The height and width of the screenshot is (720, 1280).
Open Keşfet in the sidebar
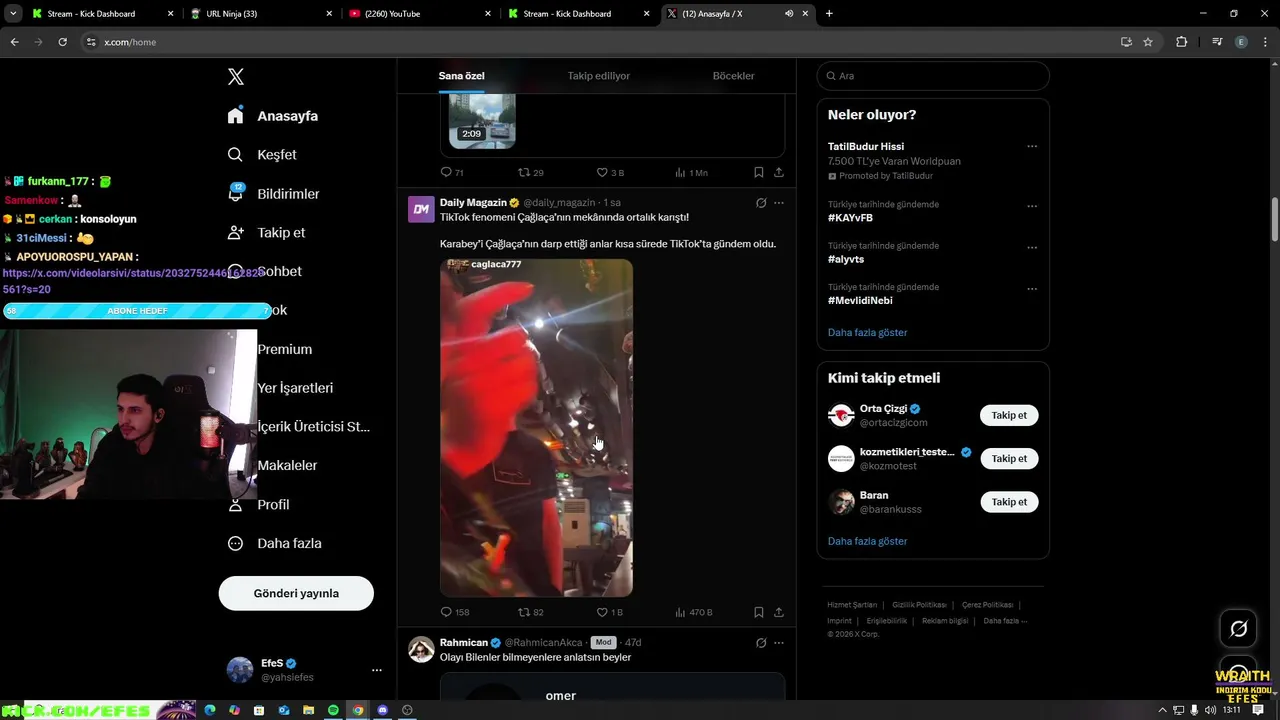point(262,155)
